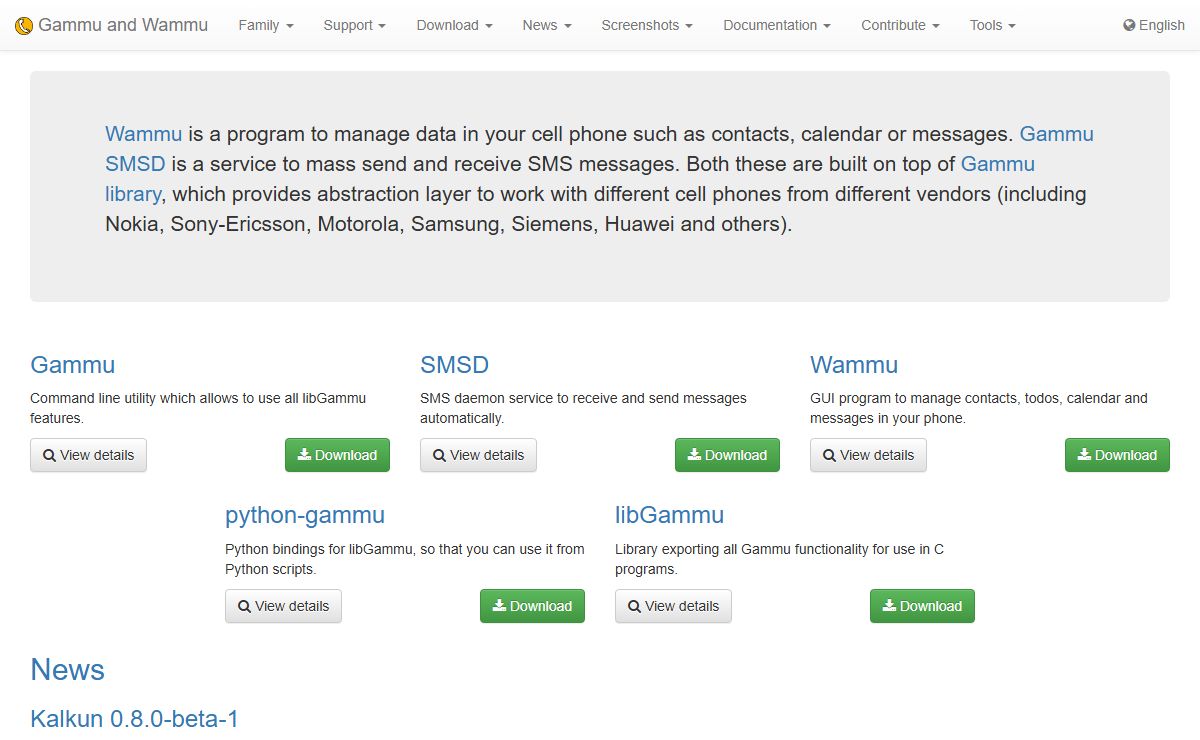Open the News navigation menu
Viewport: 1200px width, 740px height.
547,25
